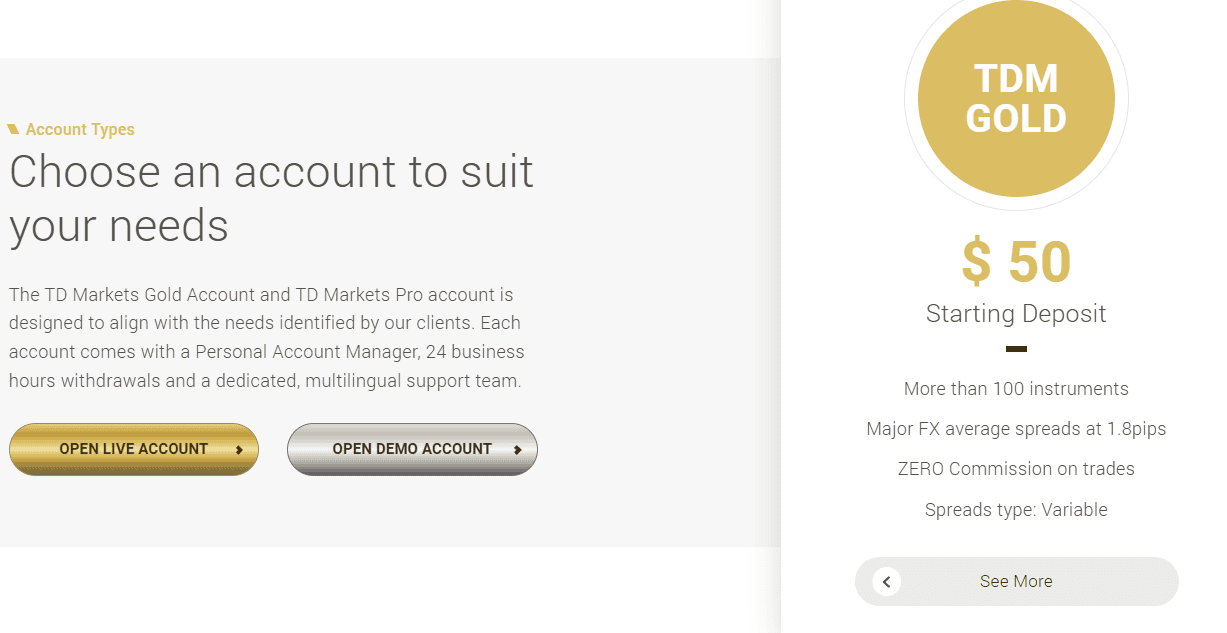1227x633 pixels.
Task: Click OPEN DEMO ACCOUNT
Action: click(412, 448)
